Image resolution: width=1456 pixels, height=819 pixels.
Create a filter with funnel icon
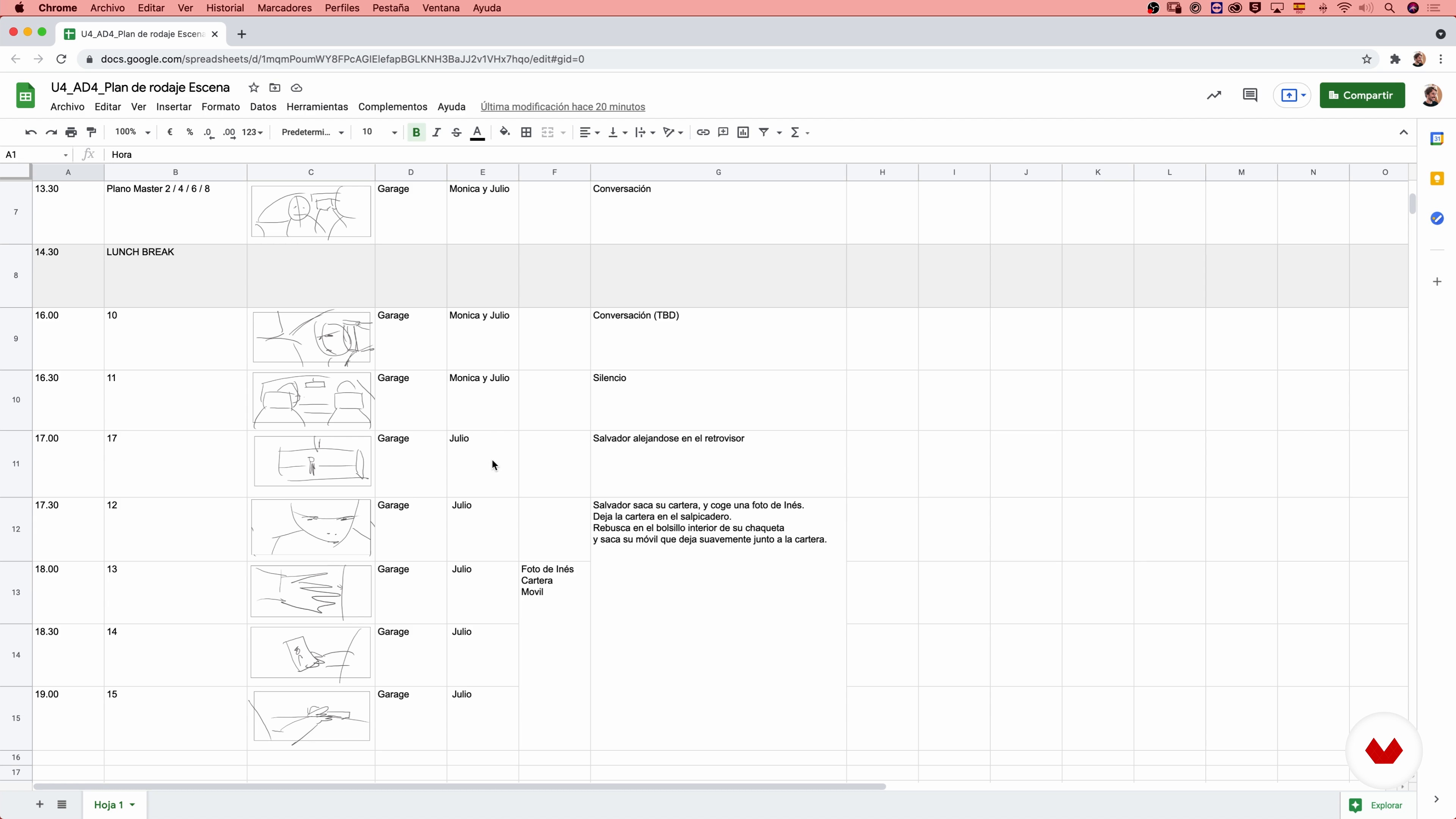764,132
